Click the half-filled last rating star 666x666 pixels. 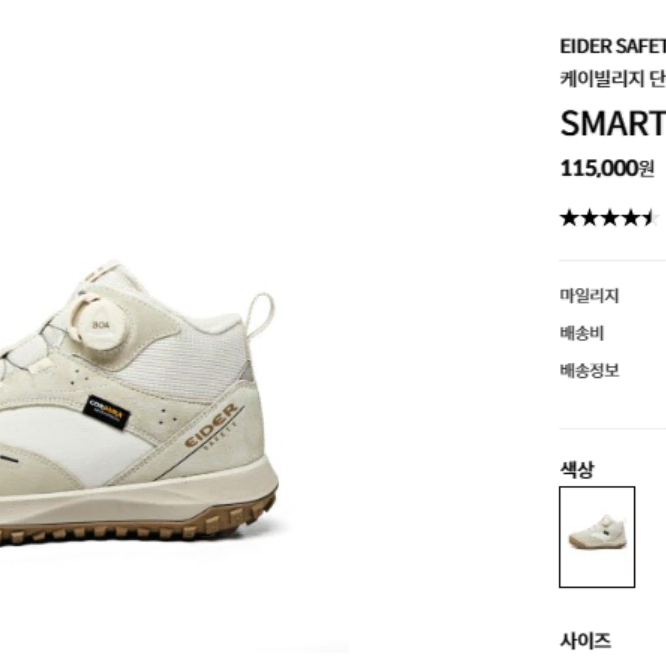649,218
